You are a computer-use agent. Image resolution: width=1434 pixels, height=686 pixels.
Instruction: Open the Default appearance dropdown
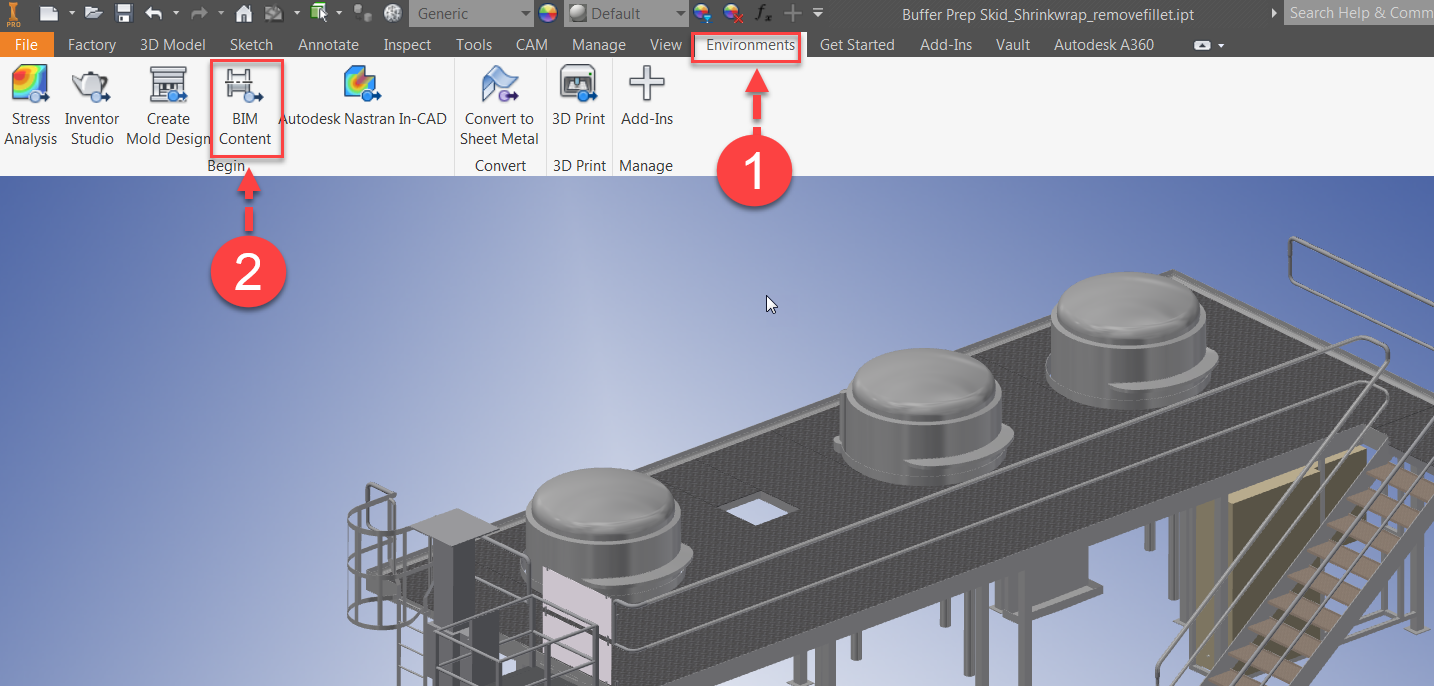pos(625,13)
